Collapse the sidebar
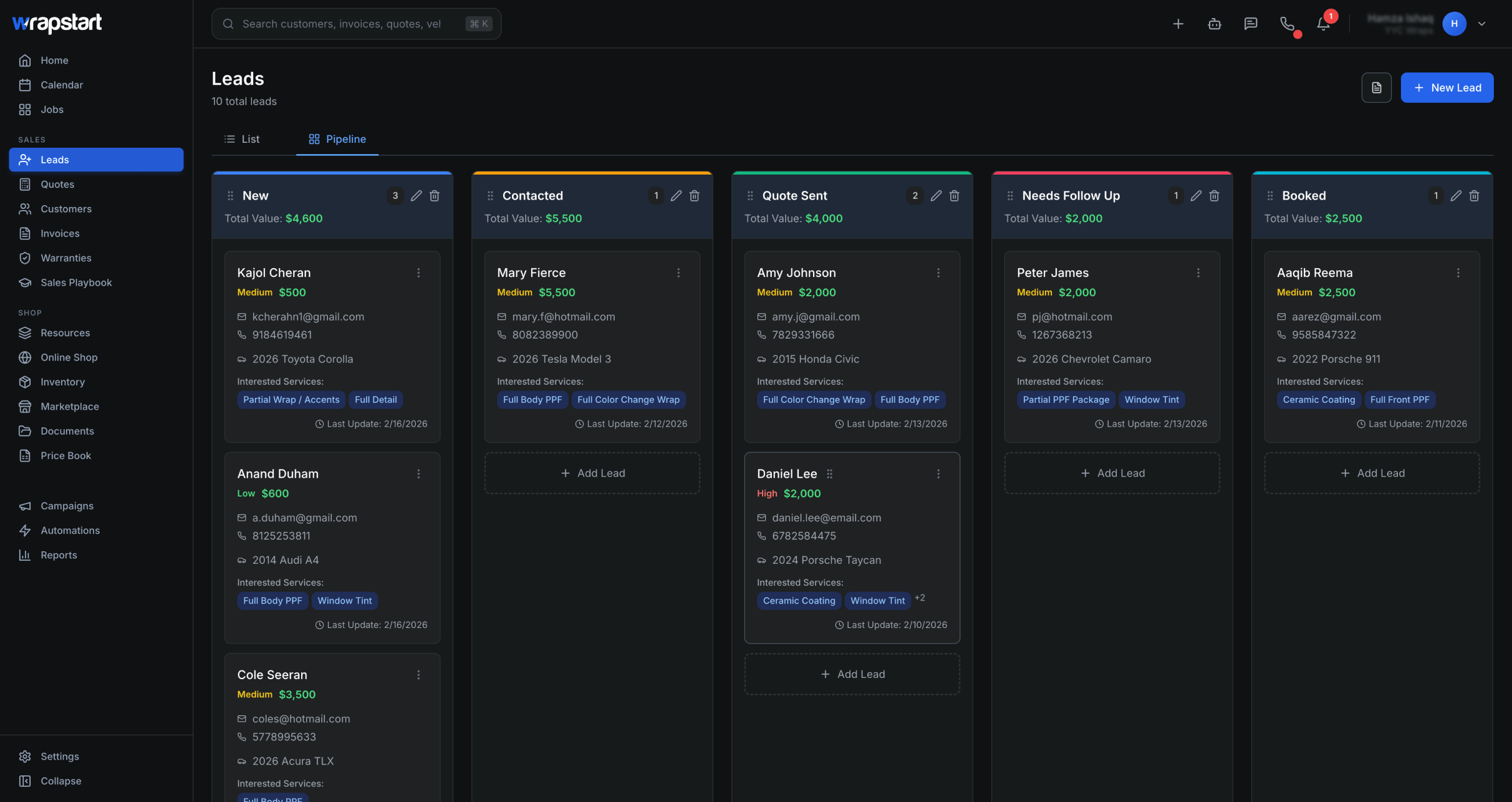1512x802 pixels. click(60, 781)
